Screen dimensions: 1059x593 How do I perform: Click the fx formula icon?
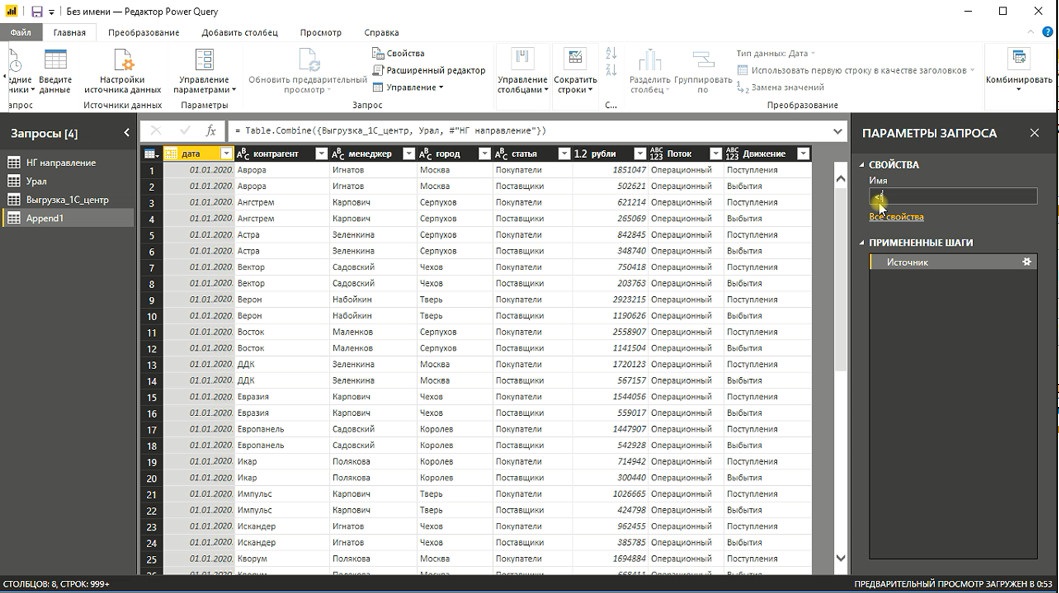pyautogui.click(x=211, y=131)
